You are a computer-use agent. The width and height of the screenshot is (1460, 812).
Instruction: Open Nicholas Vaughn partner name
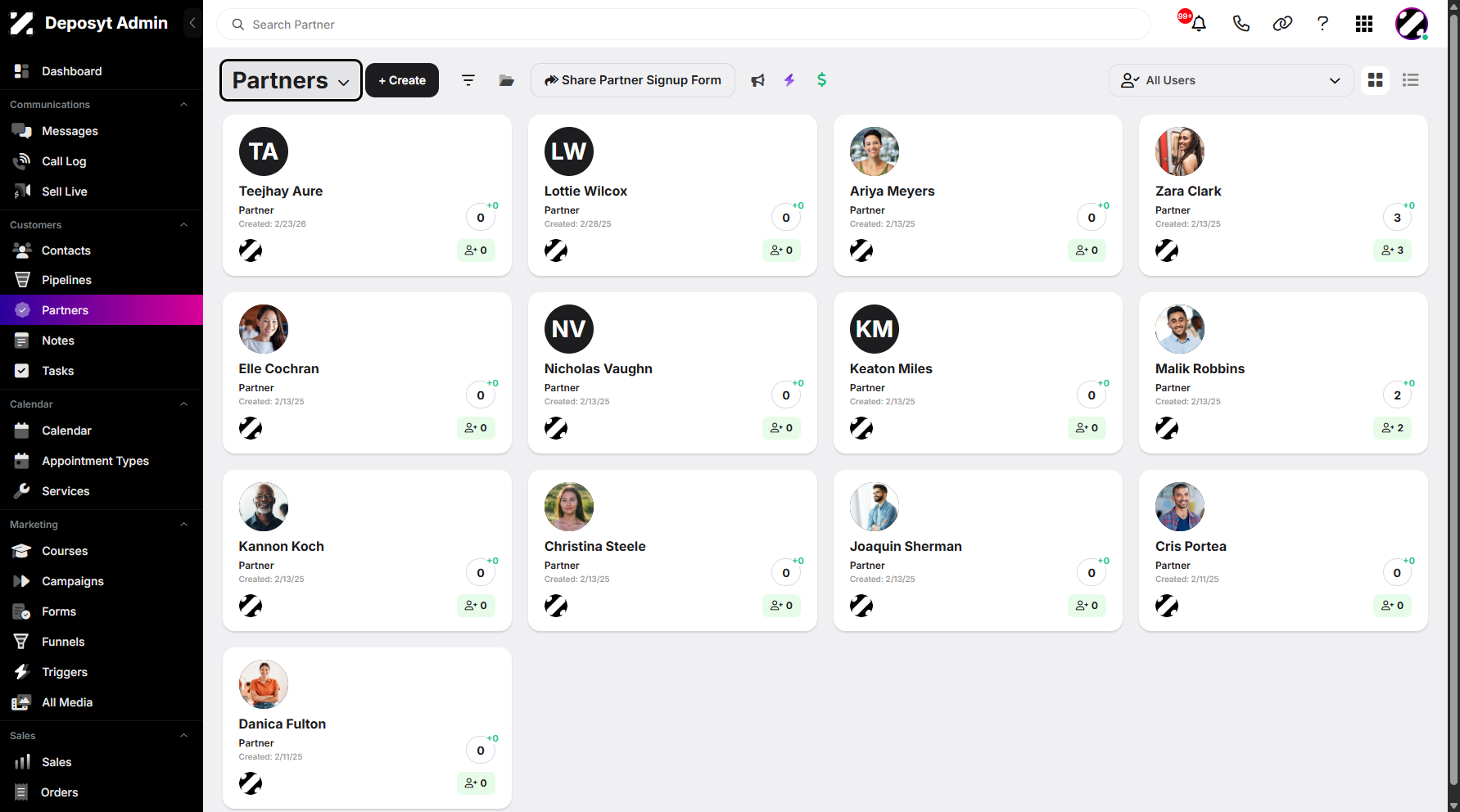[x=599, y=368]
